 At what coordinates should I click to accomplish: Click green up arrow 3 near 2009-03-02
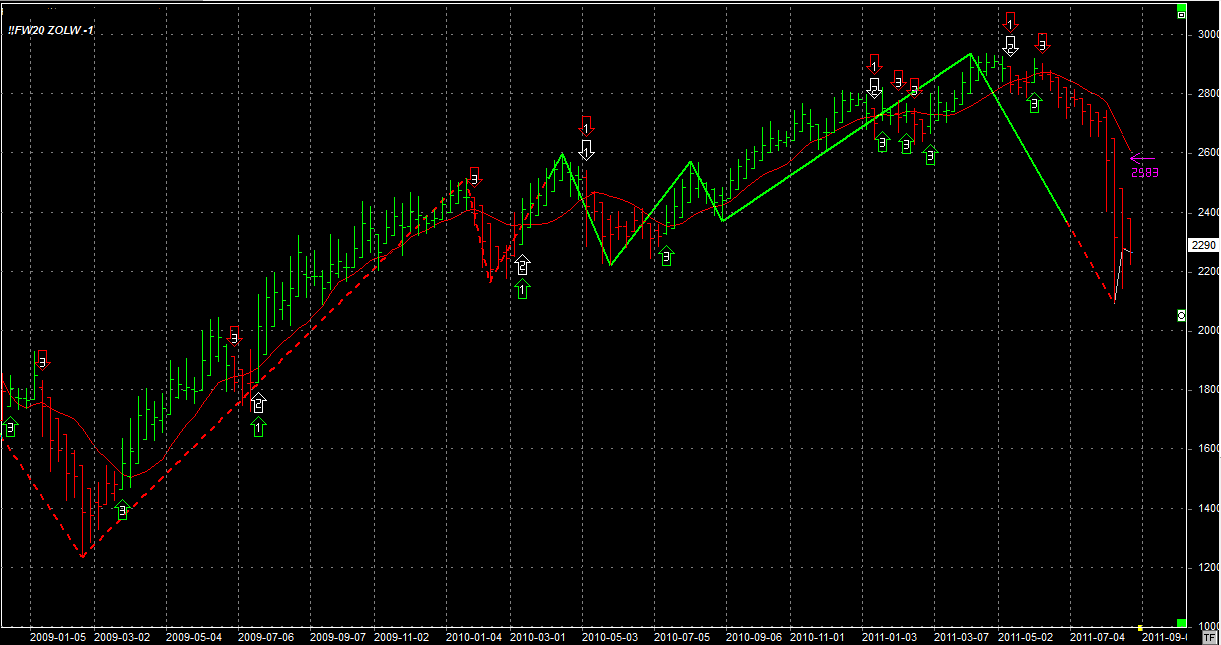click(x=122, y=510)
